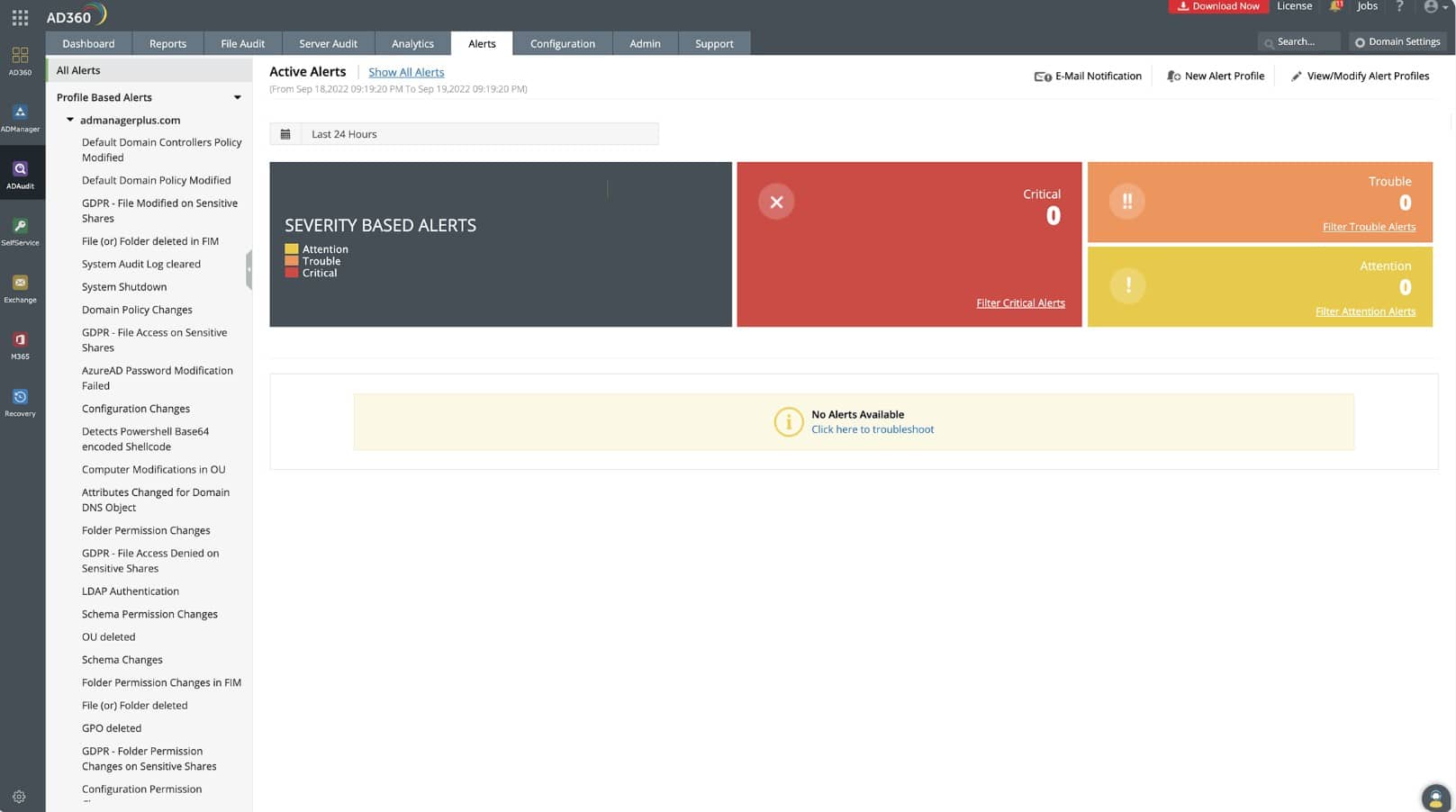Screen dimensions: 1456x812
Task: Select All Alerts in left panel
Action: [x=149, y=70]
